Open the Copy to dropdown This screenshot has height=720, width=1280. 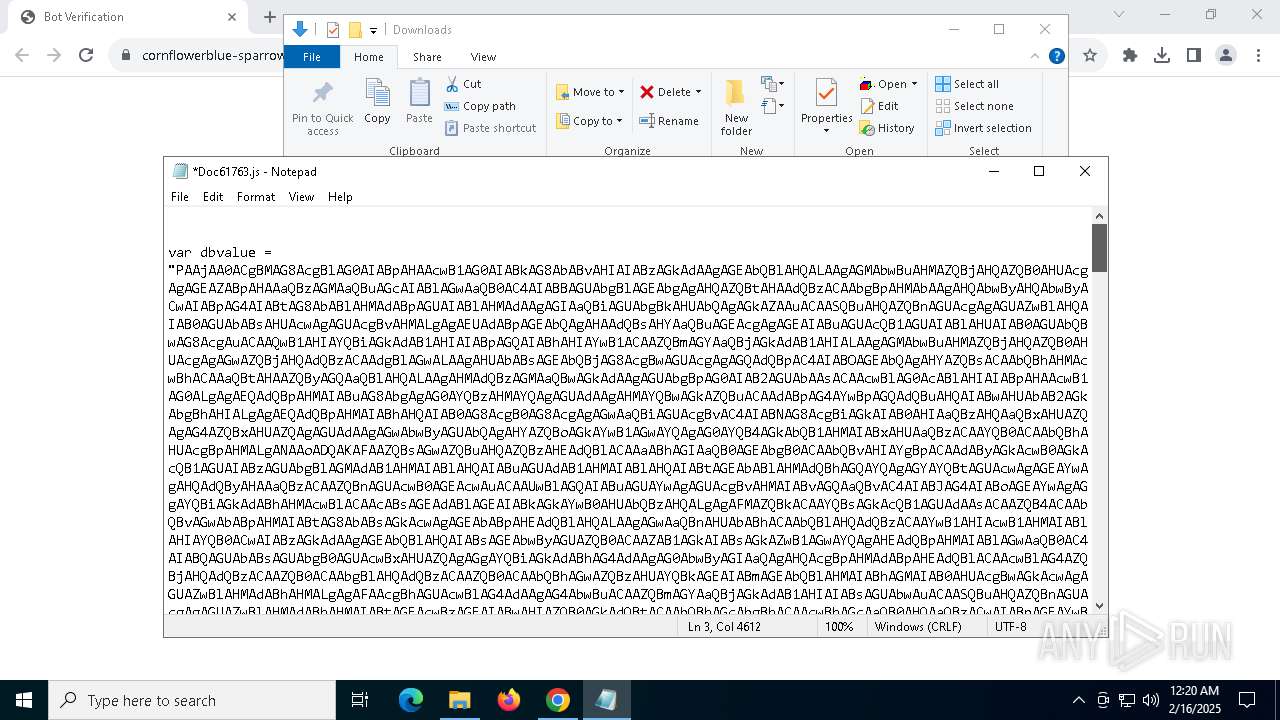point(589,121)
